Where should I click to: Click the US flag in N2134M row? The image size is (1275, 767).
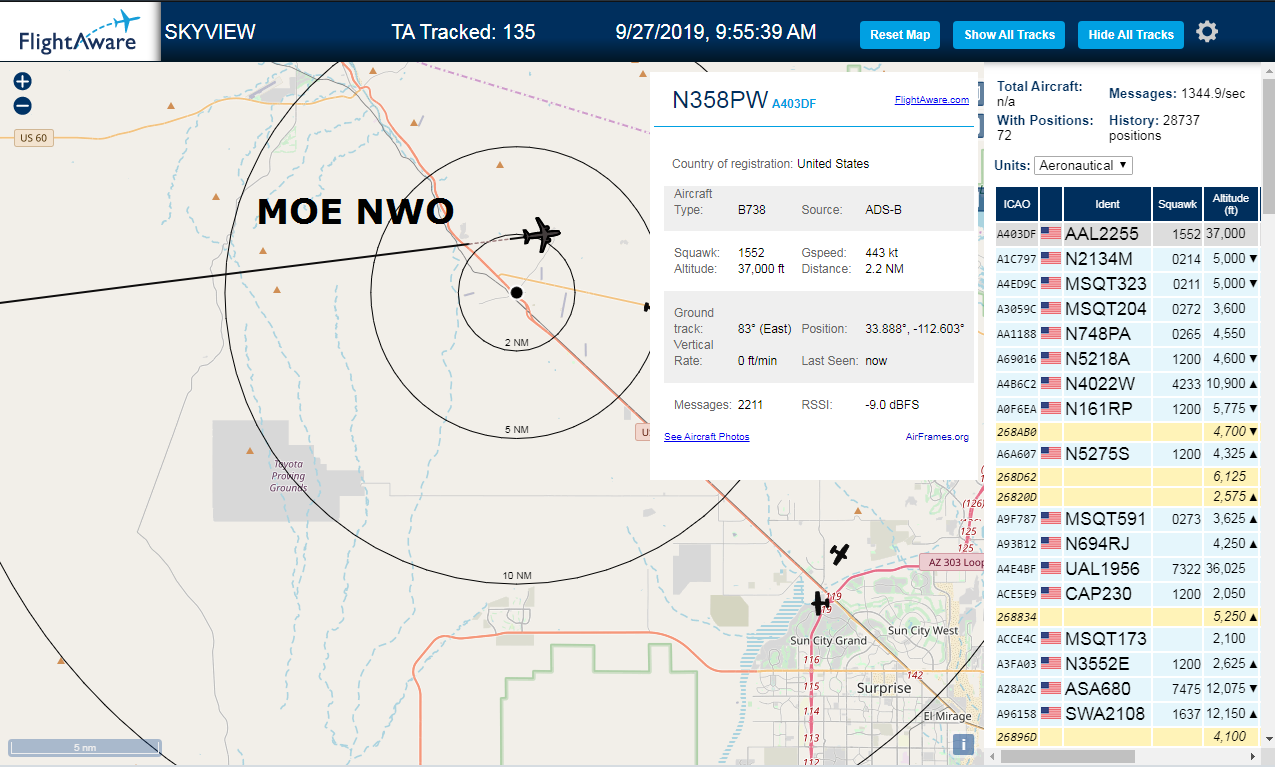(1050, 259)
